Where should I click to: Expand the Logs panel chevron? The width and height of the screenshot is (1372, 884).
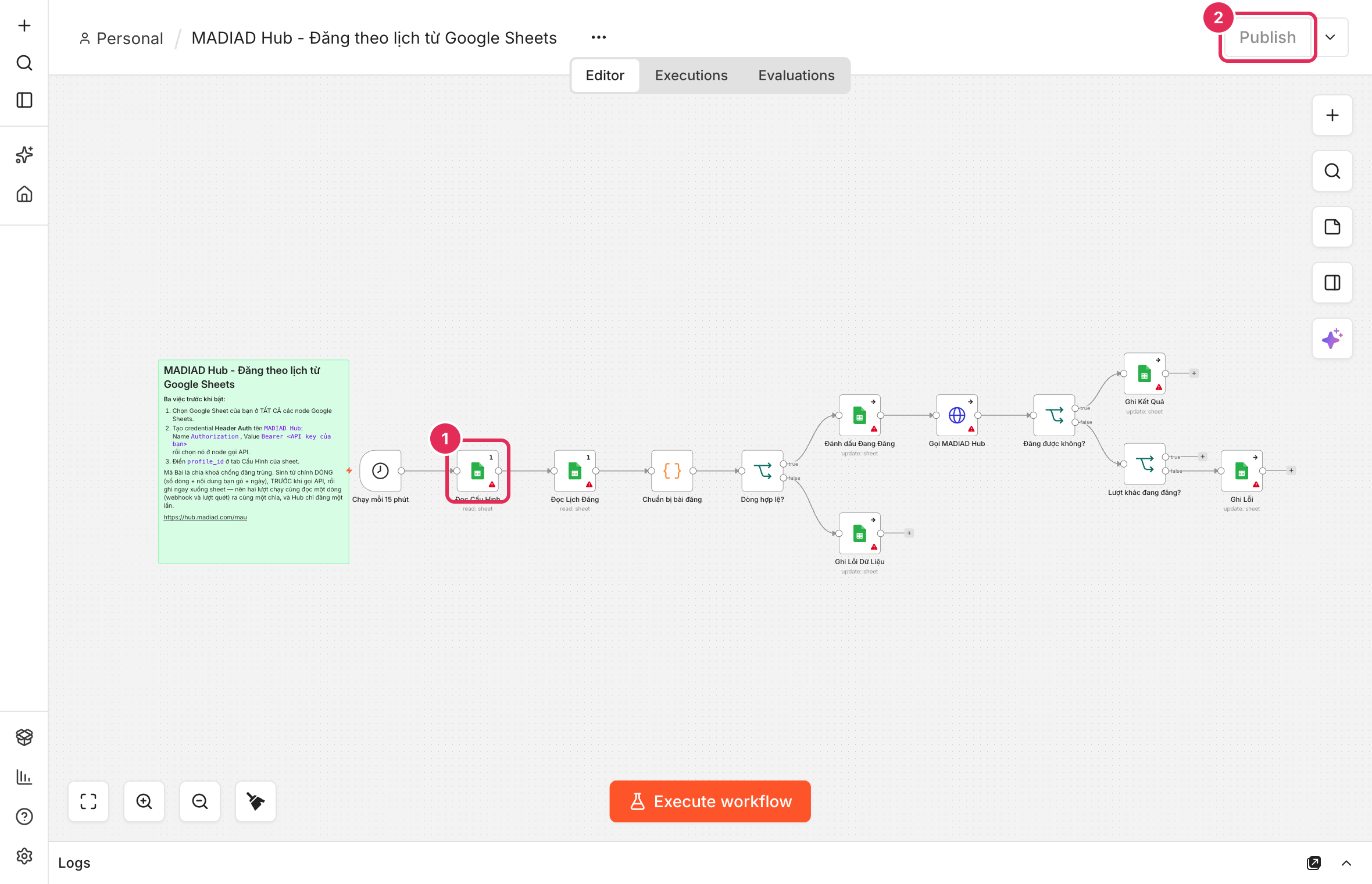point(1346,863)
